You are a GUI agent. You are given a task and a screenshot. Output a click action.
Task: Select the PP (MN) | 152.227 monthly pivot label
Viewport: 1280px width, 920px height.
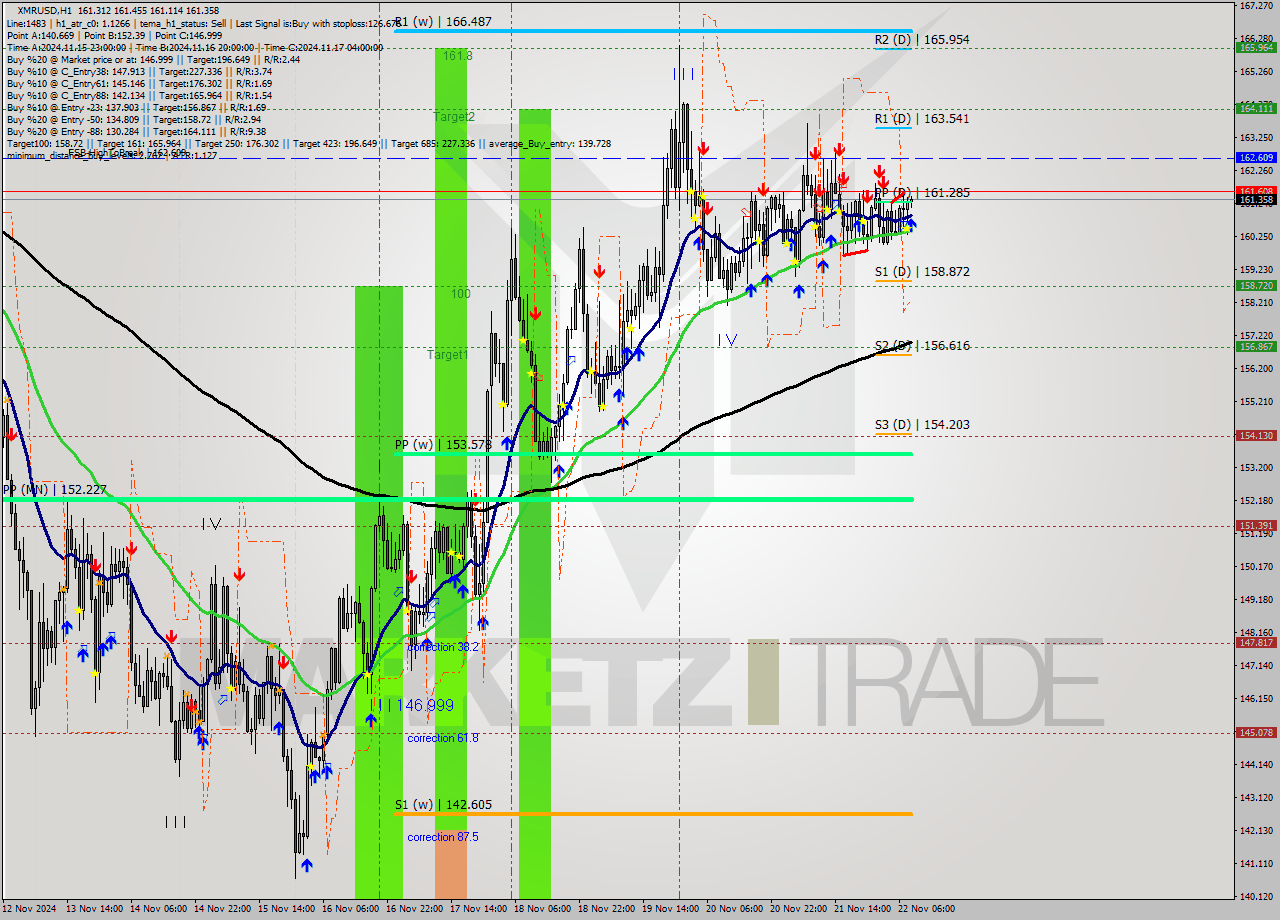pos(55,490)
